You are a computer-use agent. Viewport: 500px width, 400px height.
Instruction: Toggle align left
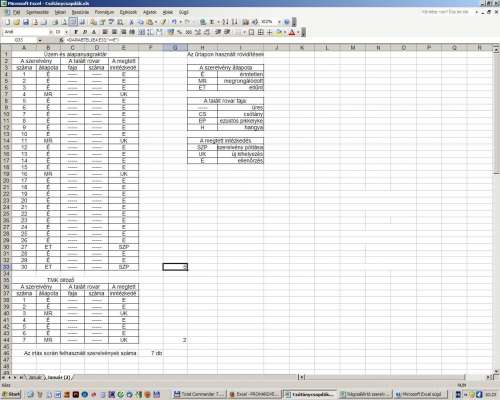coord(105,32)
